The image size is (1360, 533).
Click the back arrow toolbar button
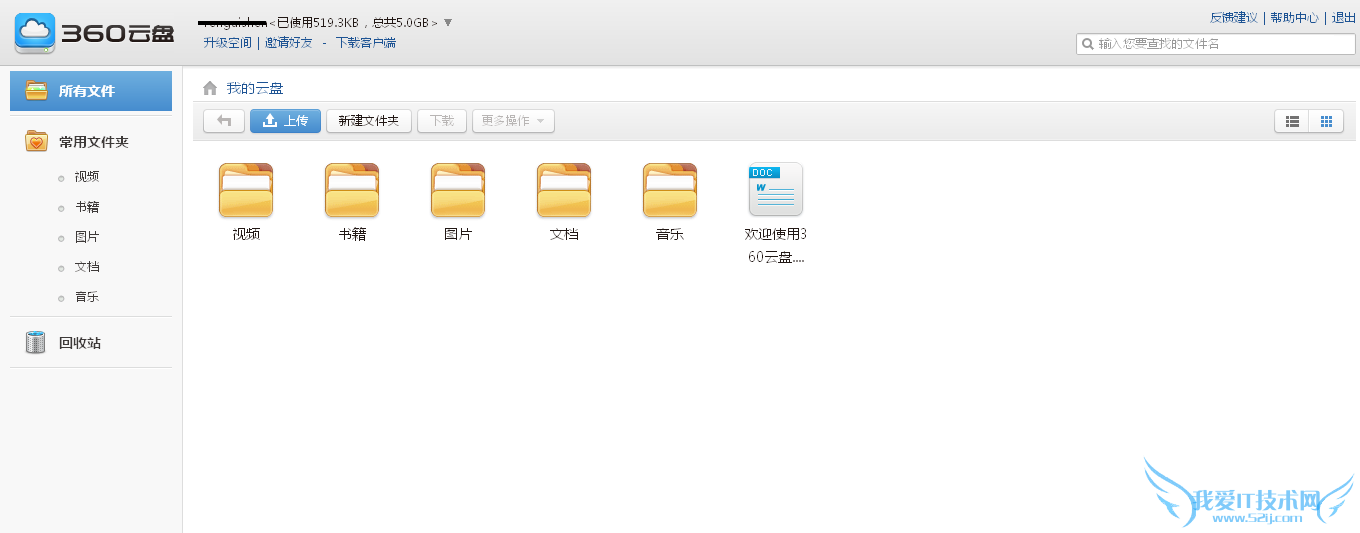224,121
